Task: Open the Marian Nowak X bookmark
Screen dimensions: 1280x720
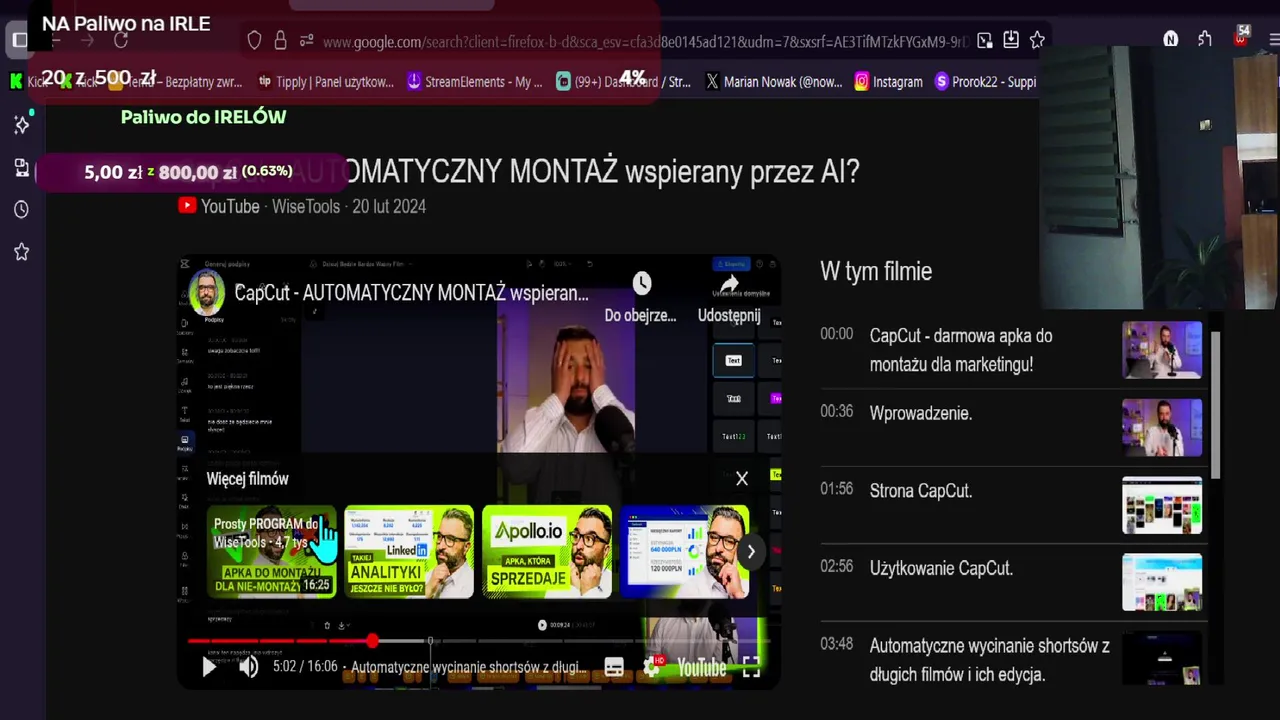Action: pyautogui.click(x=773, y=82)
